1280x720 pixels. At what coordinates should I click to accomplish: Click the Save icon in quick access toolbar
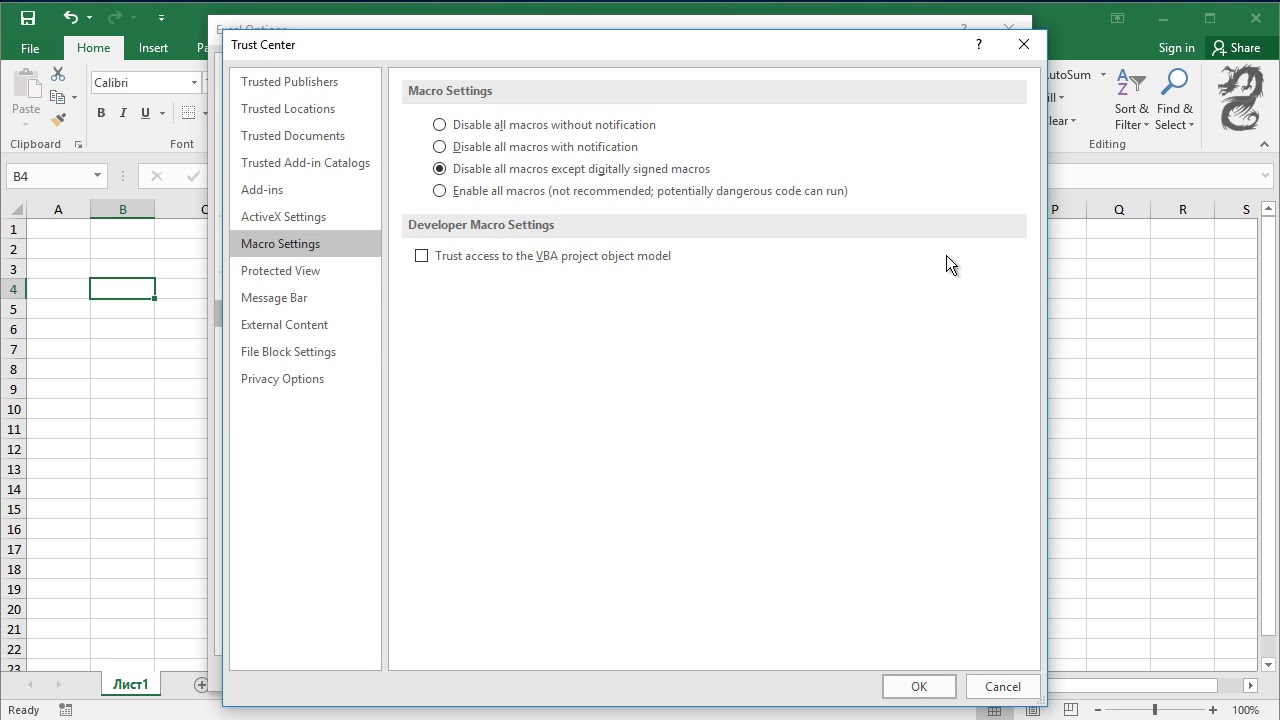coord(28,18)
